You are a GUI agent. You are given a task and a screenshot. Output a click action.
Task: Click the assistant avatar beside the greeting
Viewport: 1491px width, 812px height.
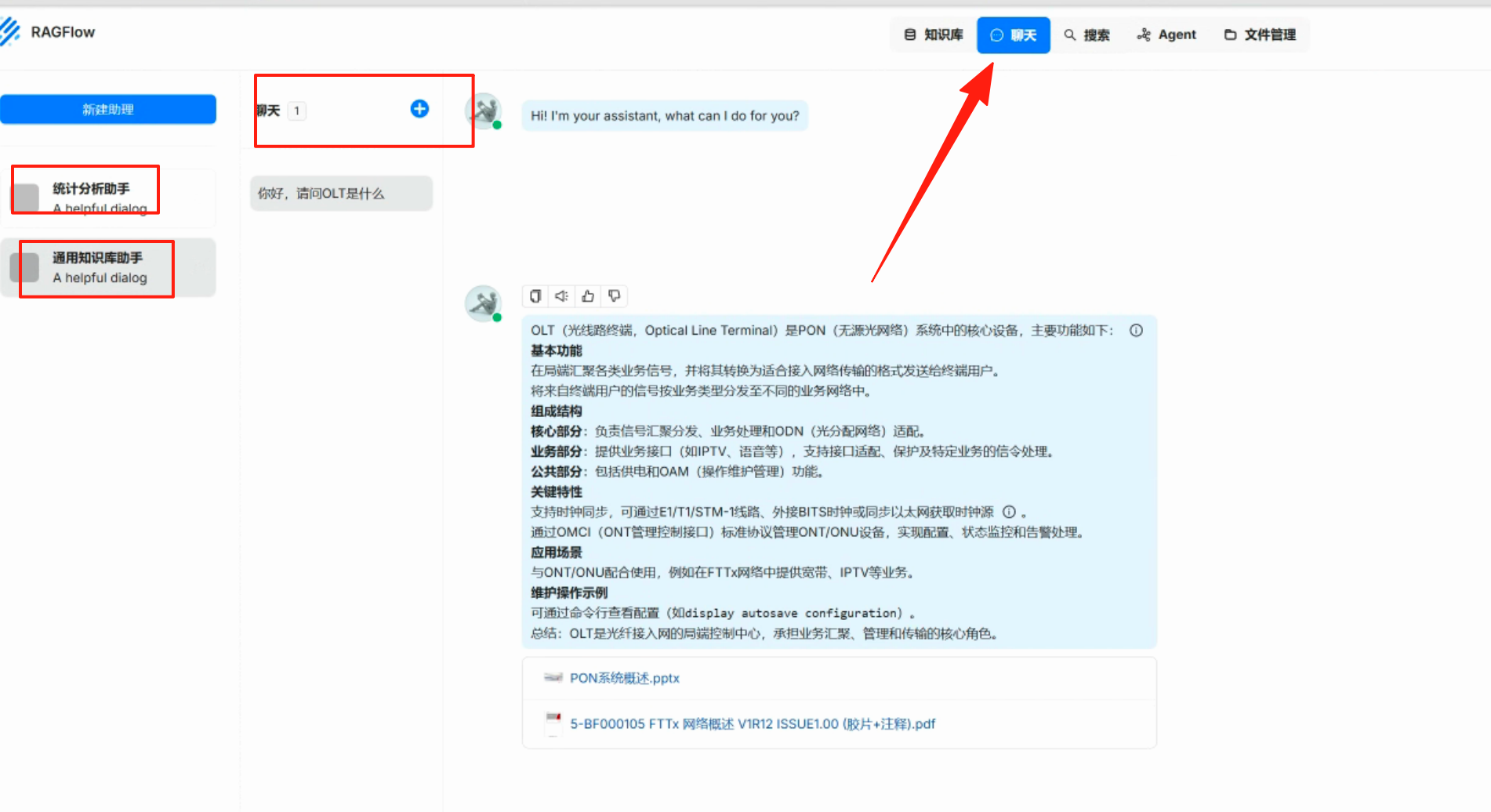483,111
